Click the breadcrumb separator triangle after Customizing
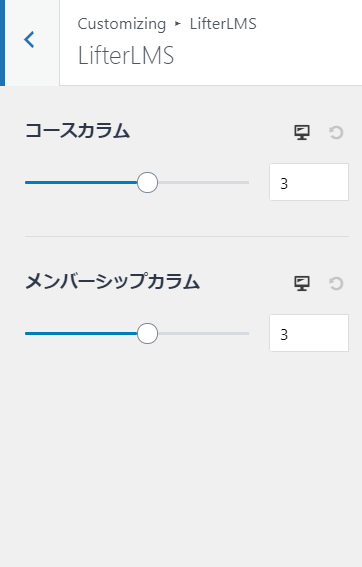Viewport: 362px width, 567px height. 178,24
